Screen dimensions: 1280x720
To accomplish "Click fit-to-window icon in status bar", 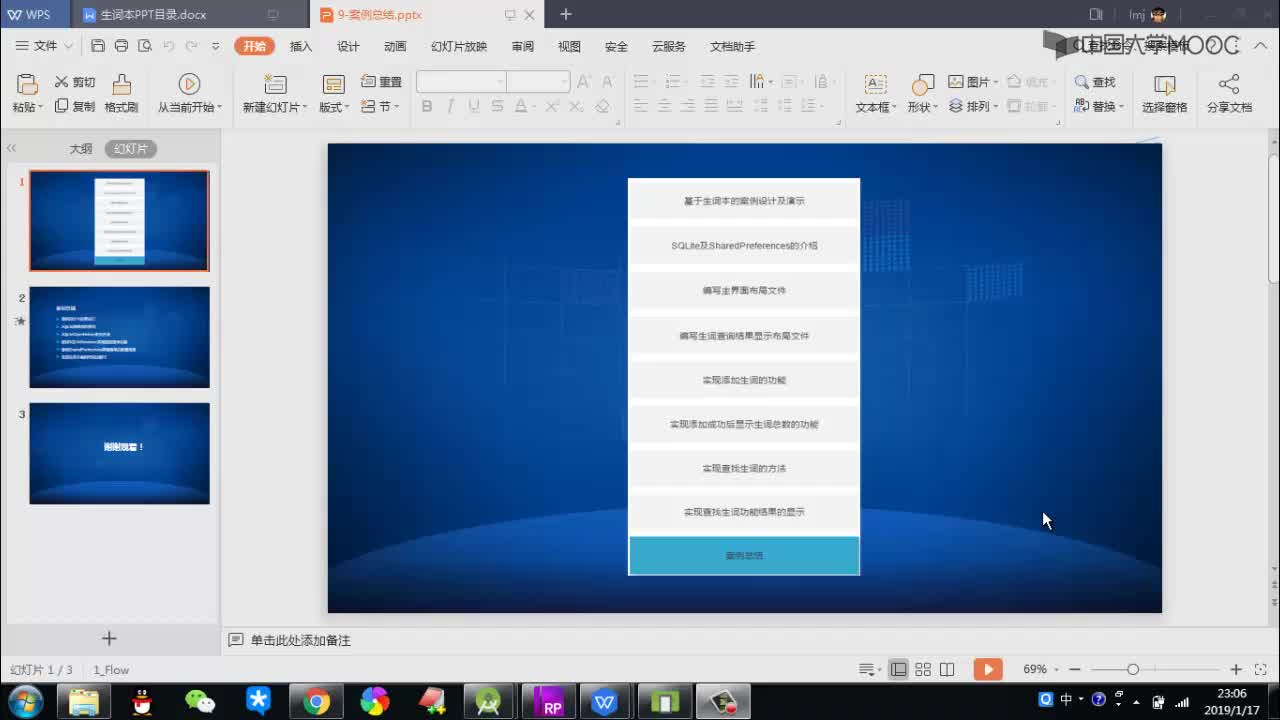I will click(1260, 669).
